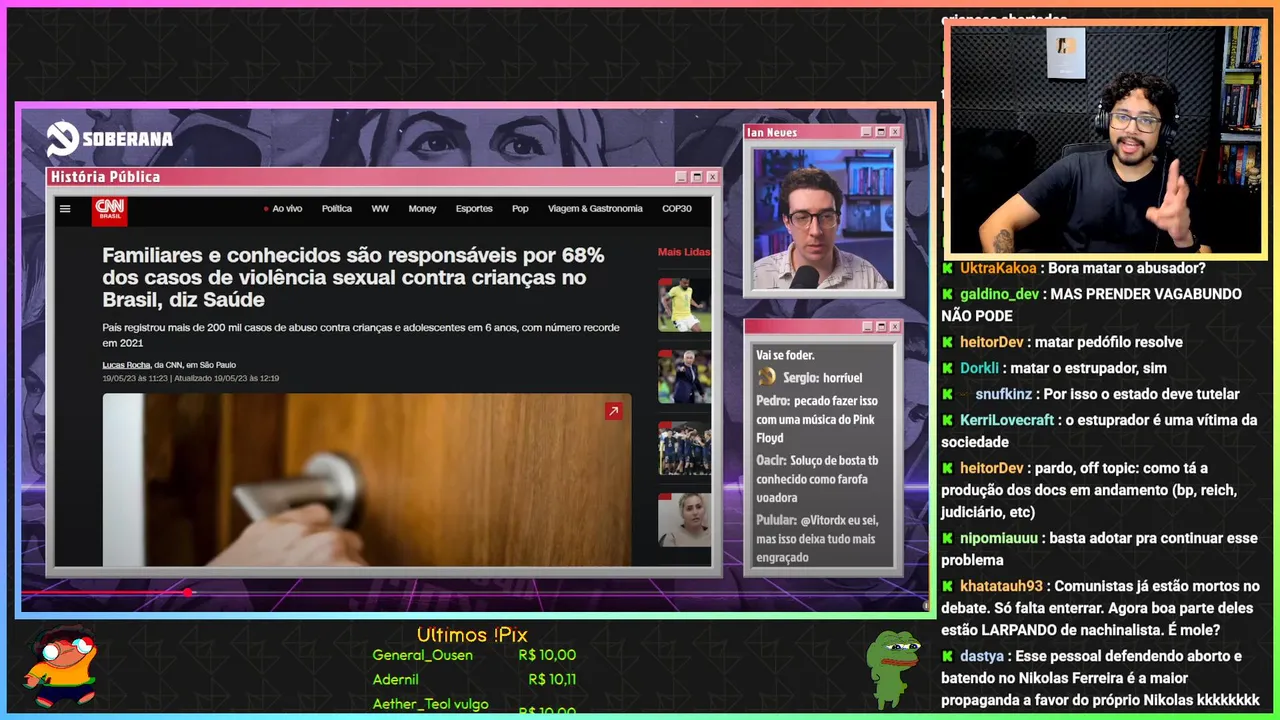Image resolution: width=1280 pixels, height=720 pixels.
Task: Open author link Lucas Rocha
Action: point(126,365)
